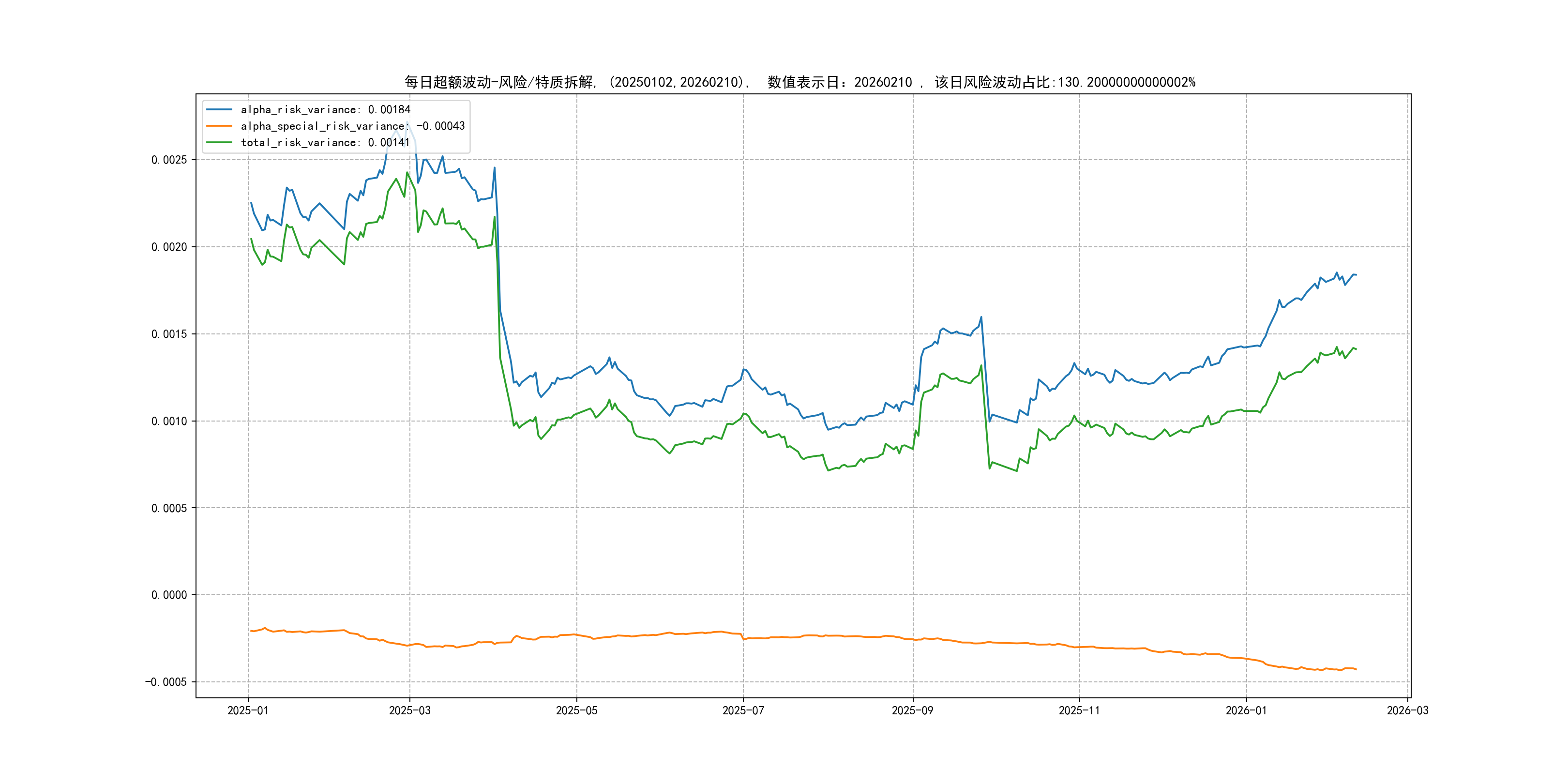Click the 0.0000 y-axis tick label
The image size is (1568, 784).
click(169, 595)
